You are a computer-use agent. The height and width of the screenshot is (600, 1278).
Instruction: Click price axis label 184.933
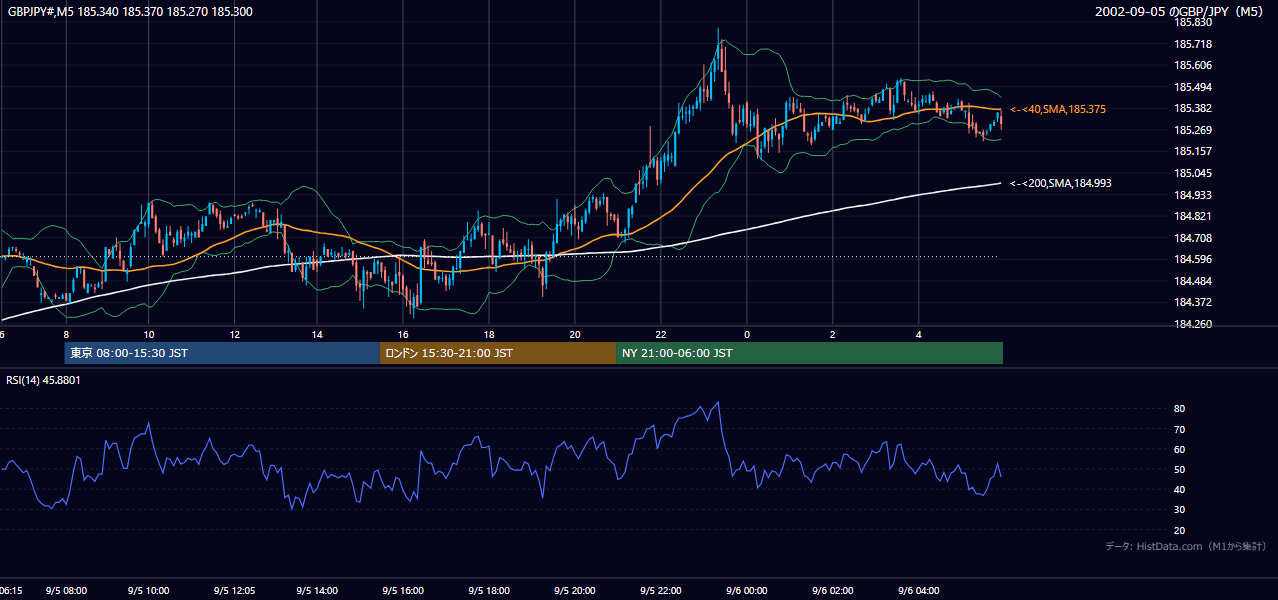(1192, 194)
